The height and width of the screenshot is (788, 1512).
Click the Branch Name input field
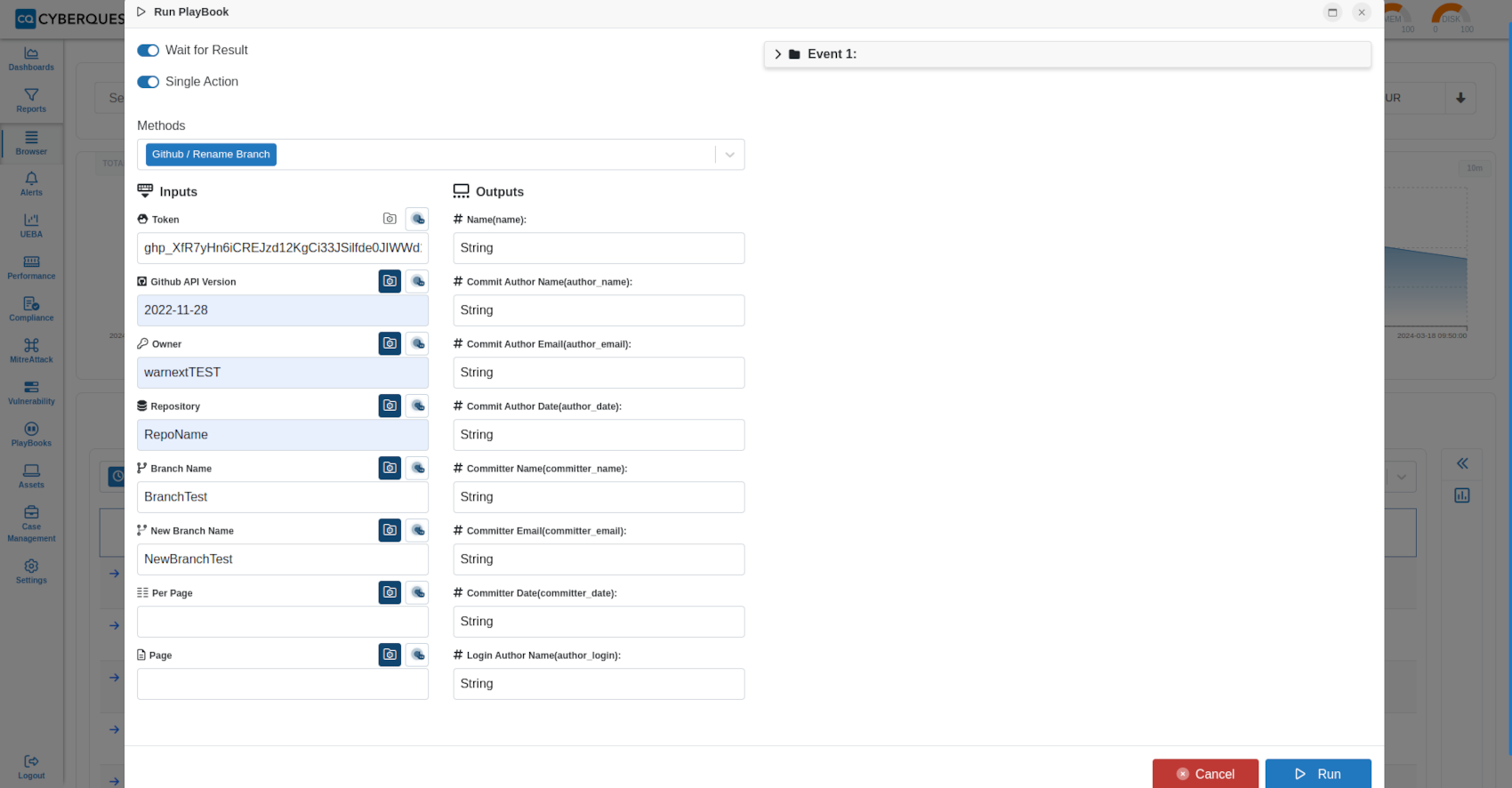click(283, 497)
